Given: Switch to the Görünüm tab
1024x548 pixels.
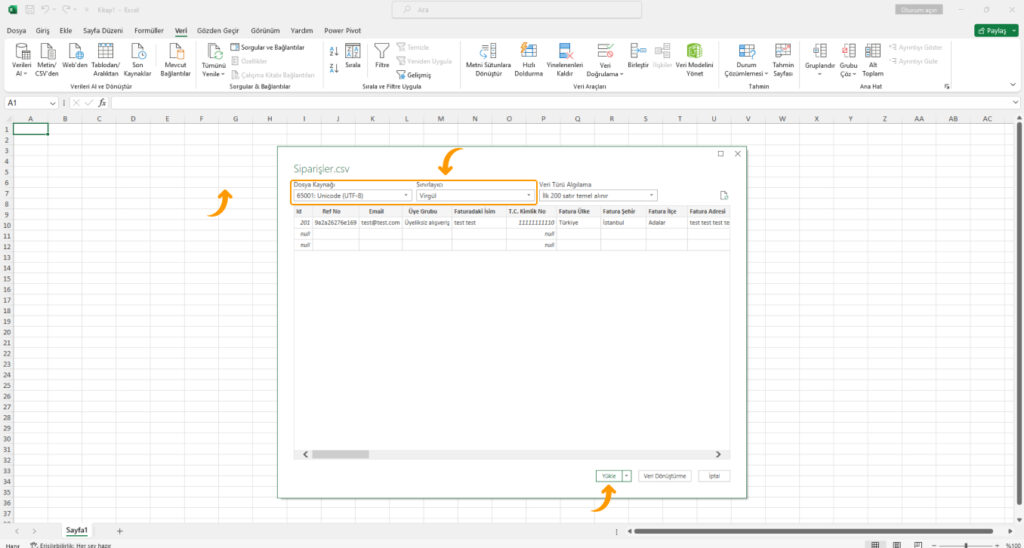Looking at the screenshot, I should [265, 31].
